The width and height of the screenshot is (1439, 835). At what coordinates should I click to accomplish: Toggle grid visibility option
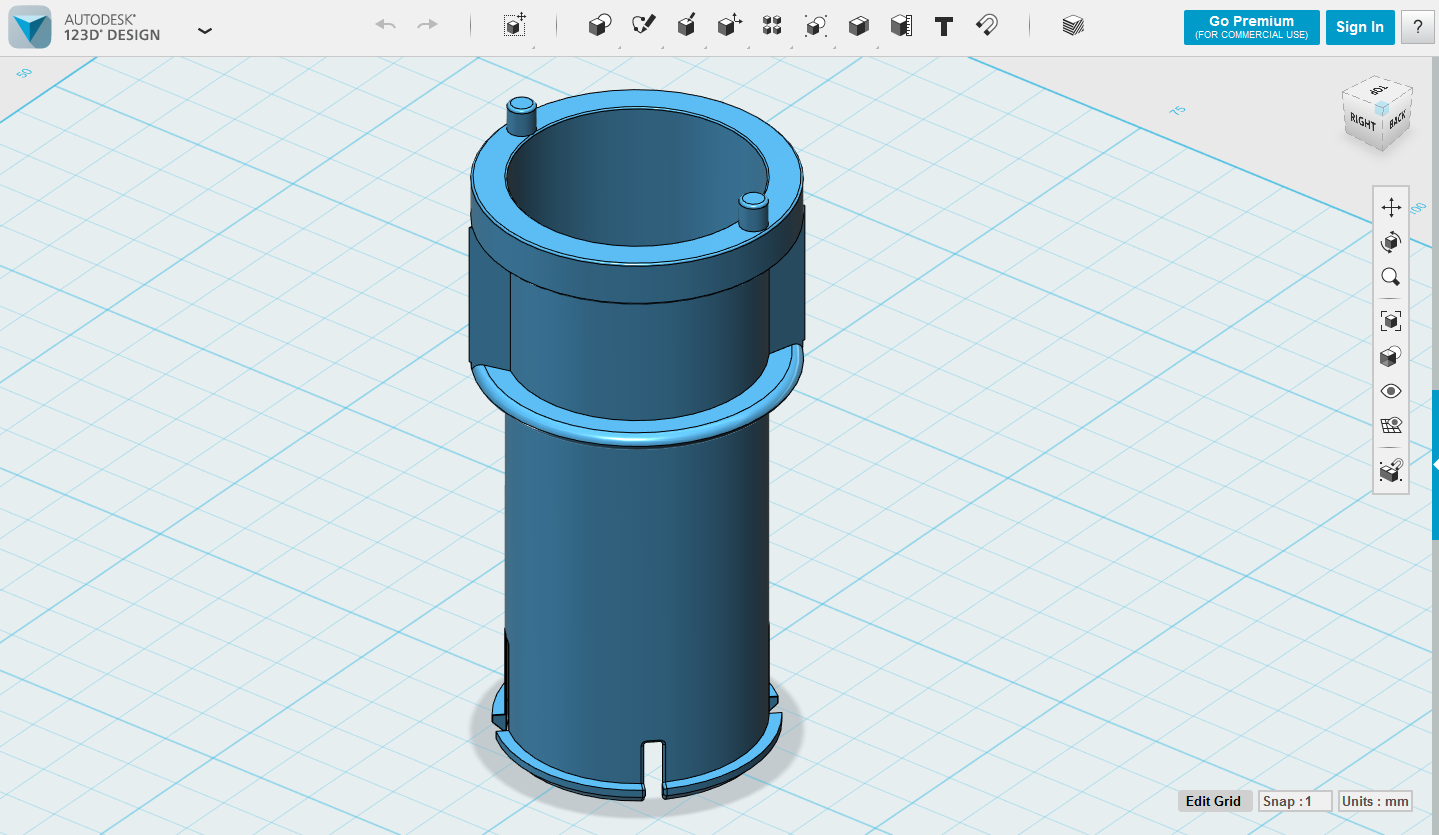tap(1390, 426)
